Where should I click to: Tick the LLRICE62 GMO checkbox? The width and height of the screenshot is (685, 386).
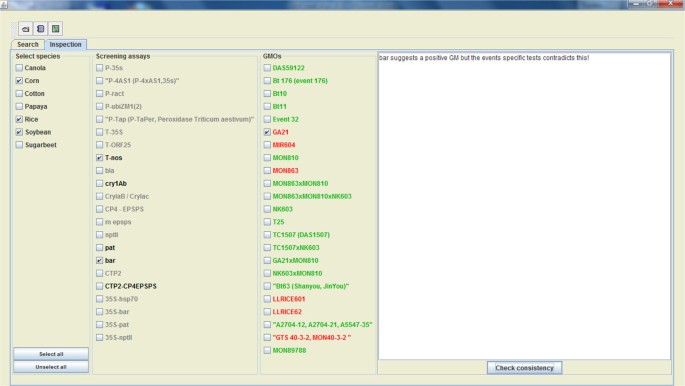click(267, 312)
